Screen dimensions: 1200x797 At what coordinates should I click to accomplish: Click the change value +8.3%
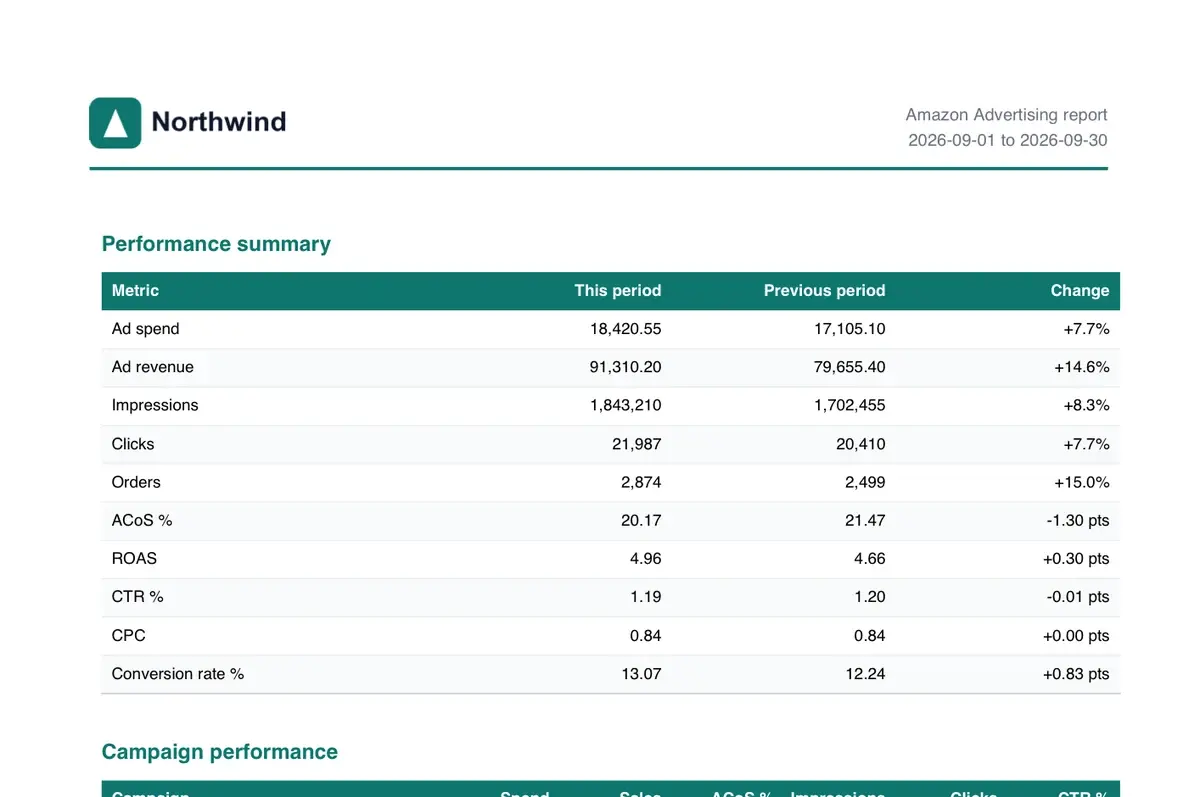tap(1086, 405)
